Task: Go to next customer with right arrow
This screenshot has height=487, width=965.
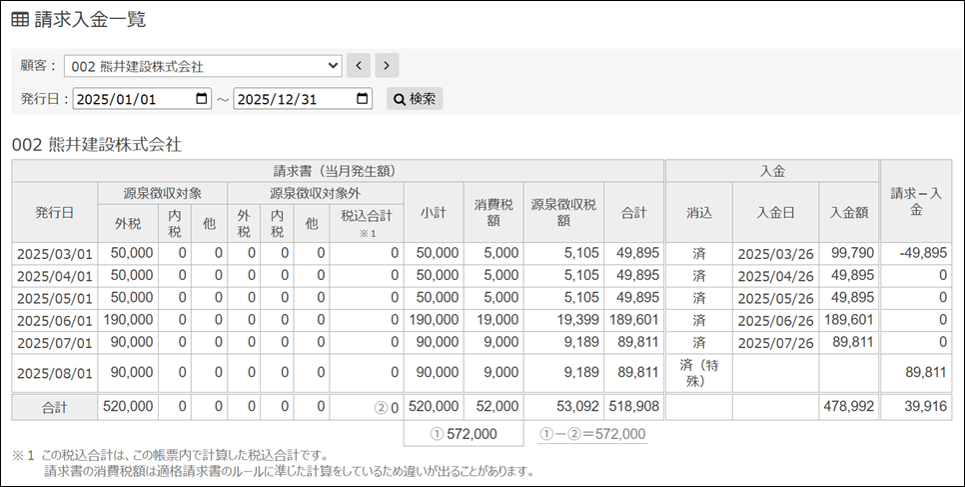Action: 386,66
